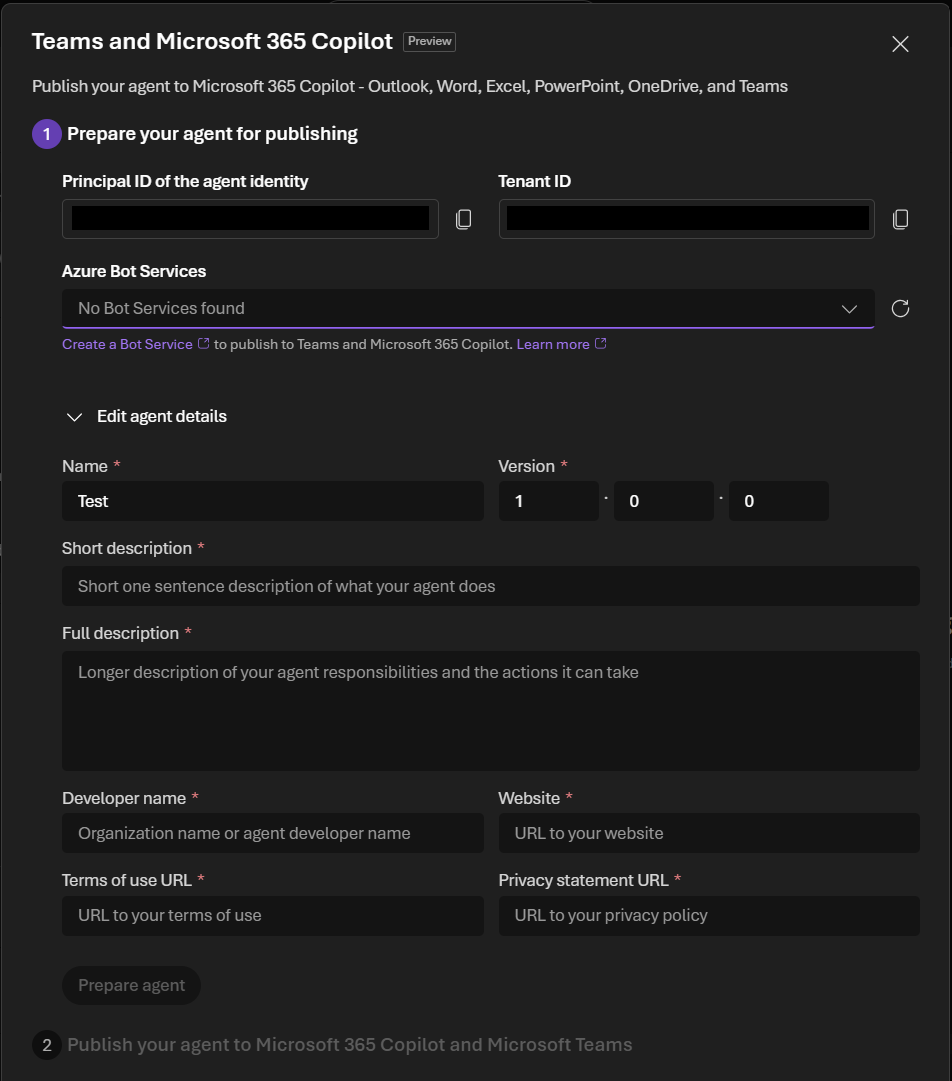Focus the Developer name input
The width and height of the screenshot is (952, 1081).
(x=272, y=833)
